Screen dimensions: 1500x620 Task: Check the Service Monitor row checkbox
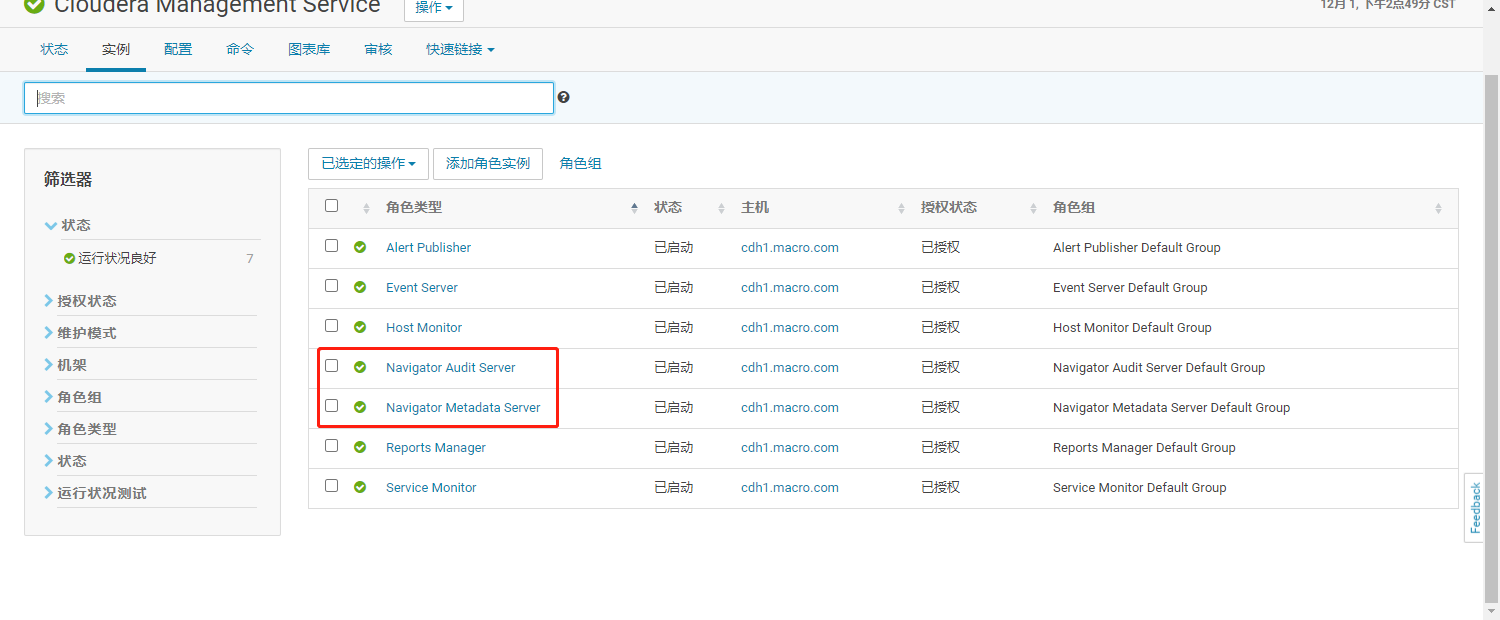click(332, 486)
